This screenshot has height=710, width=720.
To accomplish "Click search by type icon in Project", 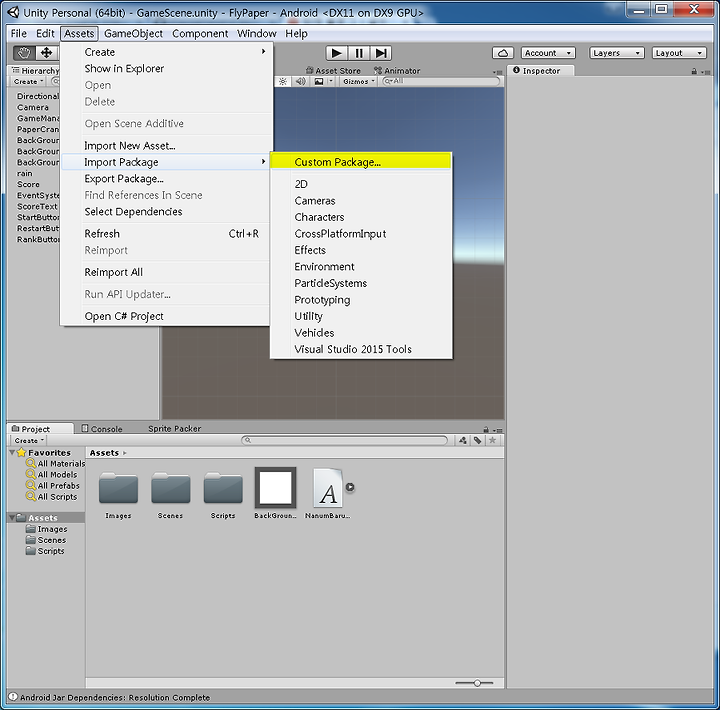I will click(462, 440).
